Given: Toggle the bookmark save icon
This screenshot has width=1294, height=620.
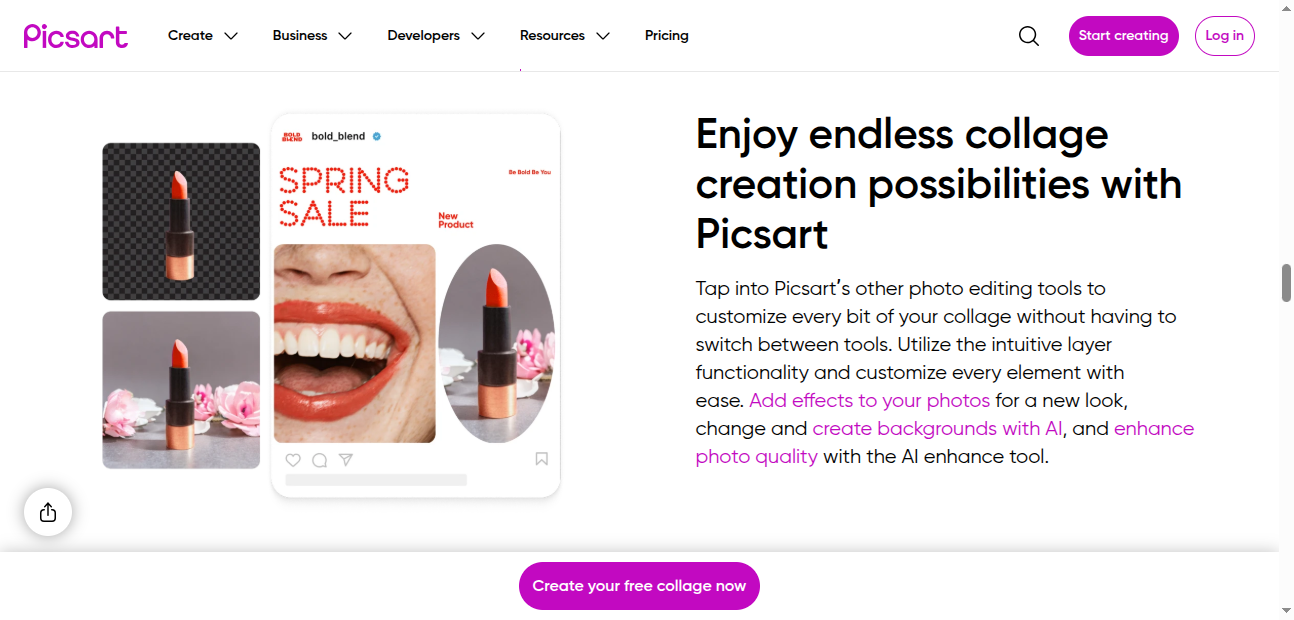Looking at the screenshot, I should click(541, 459).
